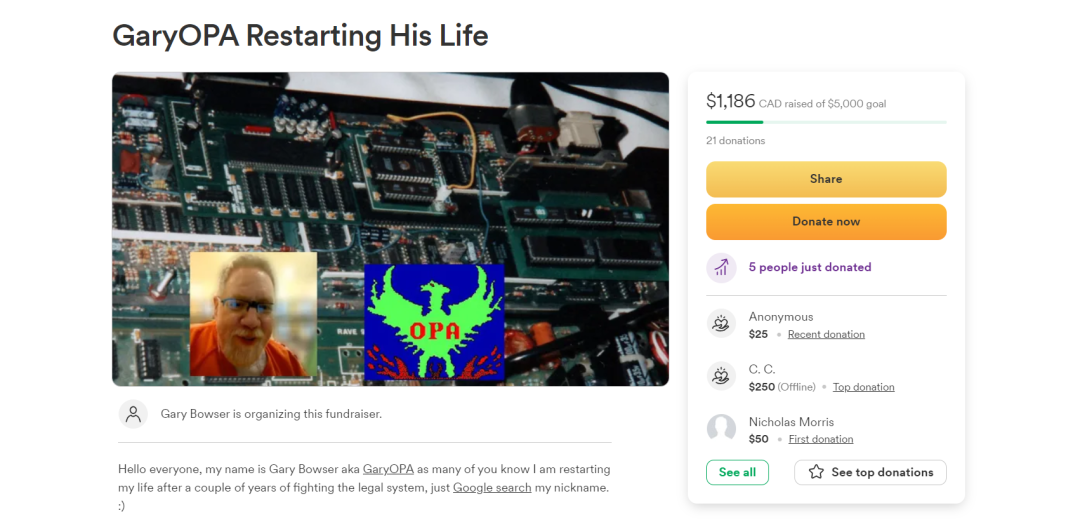The height and width of the screenshot is (529, 1080).
Task: Click the organizer person icon beside Gary Bowser
Action: tap(133, 414)
